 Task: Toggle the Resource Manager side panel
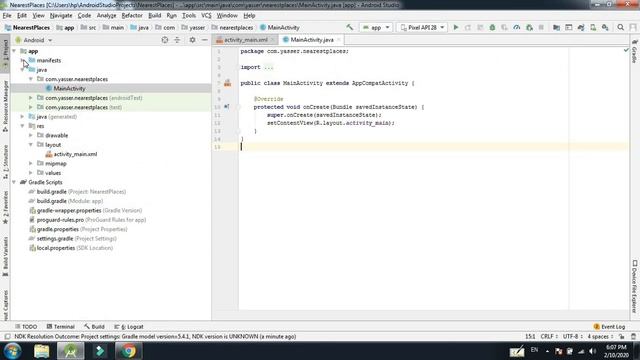tap(5, 106)
